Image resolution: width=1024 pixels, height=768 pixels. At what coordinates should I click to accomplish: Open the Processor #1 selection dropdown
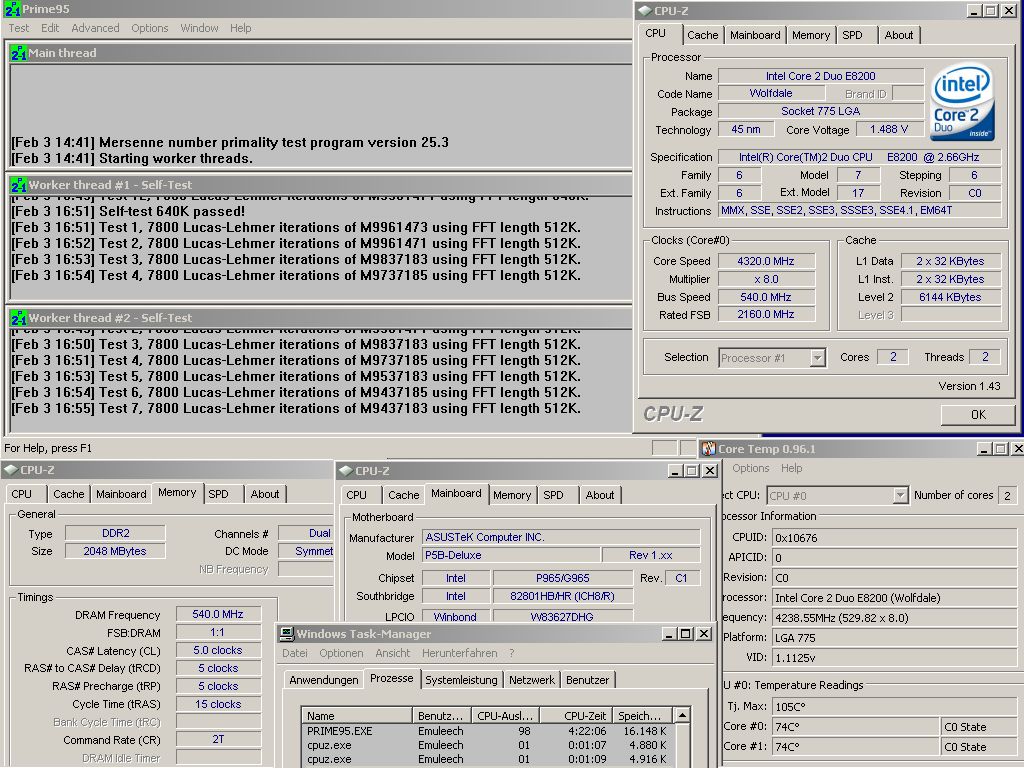coord(818,358)
